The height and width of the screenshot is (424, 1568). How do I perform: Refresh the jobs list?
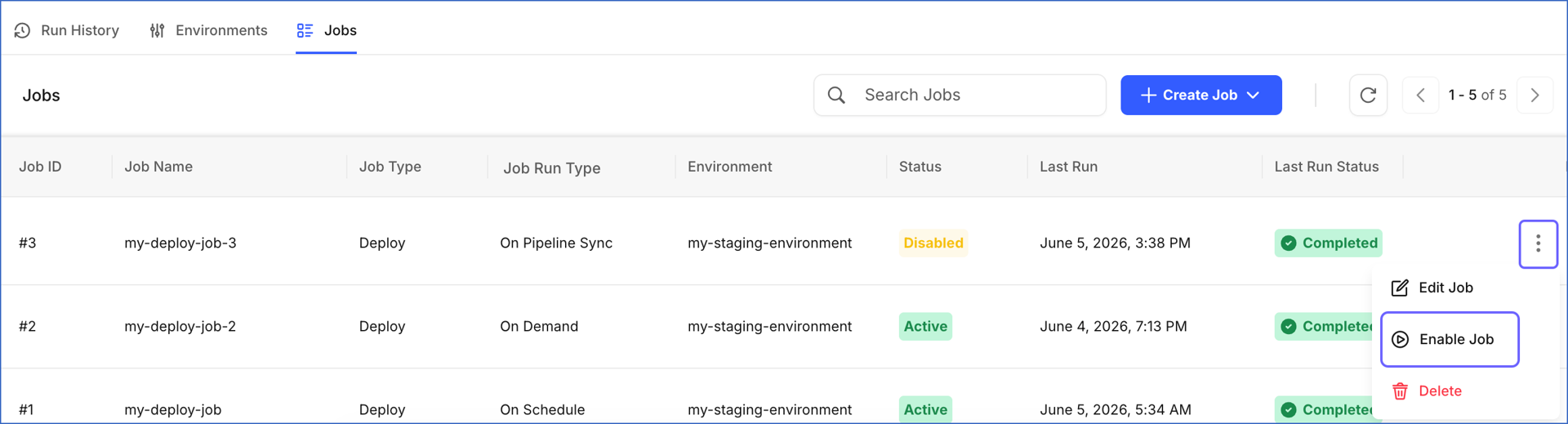1368,95
